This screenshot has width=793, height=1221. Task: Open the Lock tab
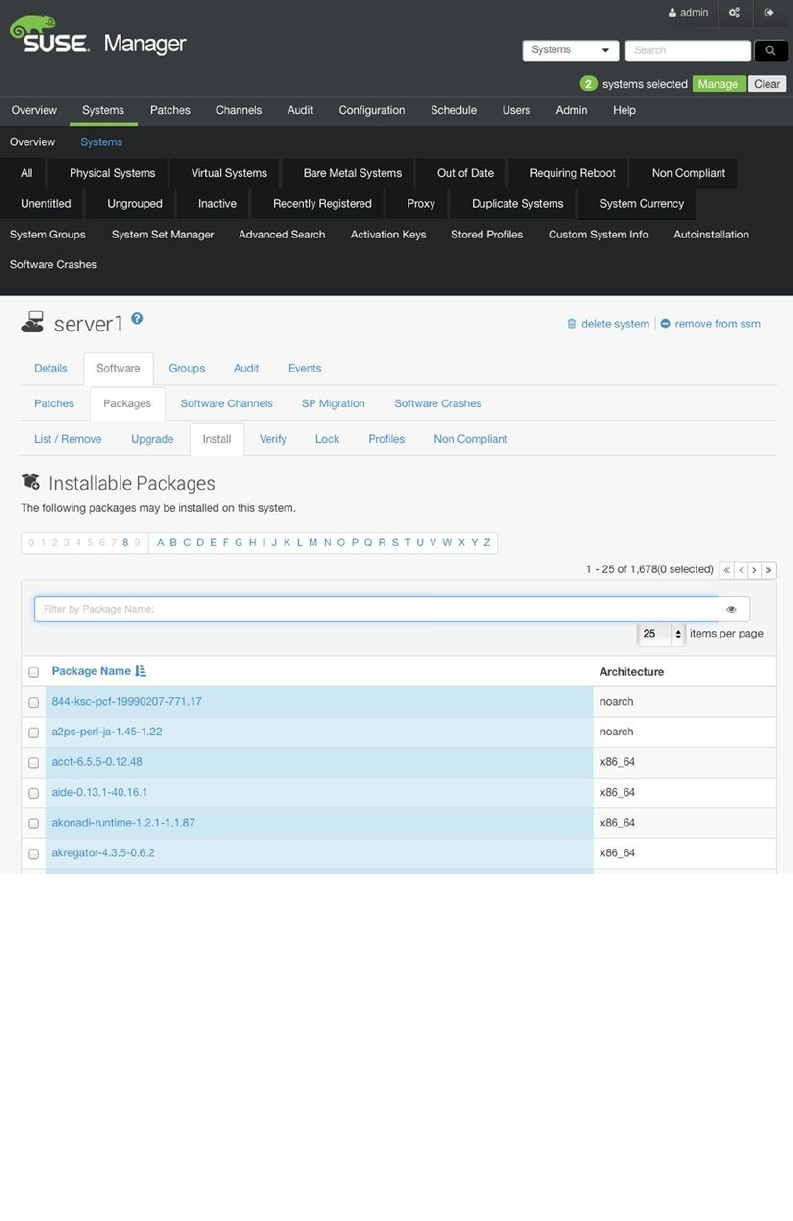[x=327, y=439]
